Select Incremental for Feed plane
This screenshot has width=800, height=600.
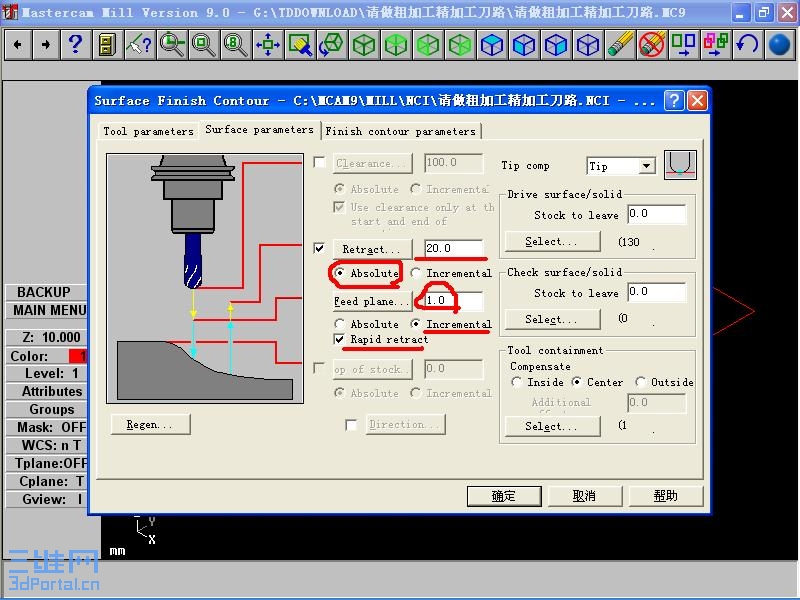pyautogui.click(x=416, y=324)
